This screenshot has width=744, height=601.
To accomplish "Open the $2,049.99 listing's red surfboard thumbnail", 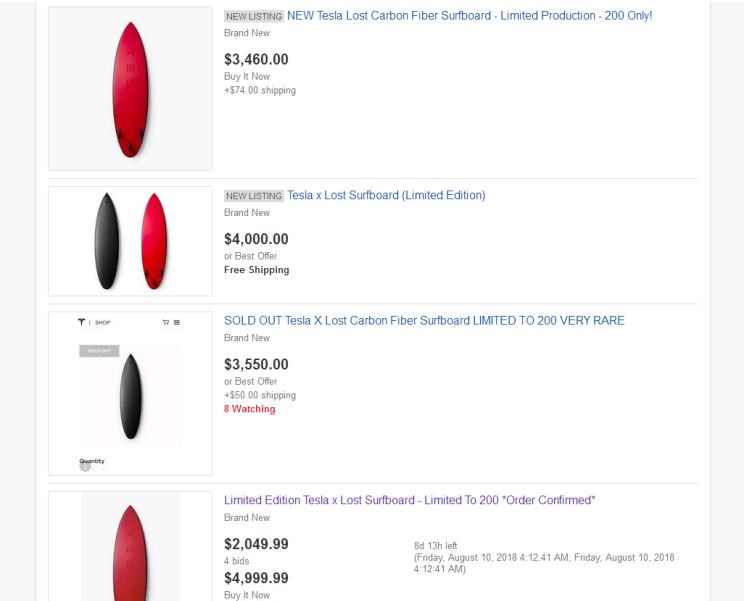I will pyautogui.click(x=130, y=552).
